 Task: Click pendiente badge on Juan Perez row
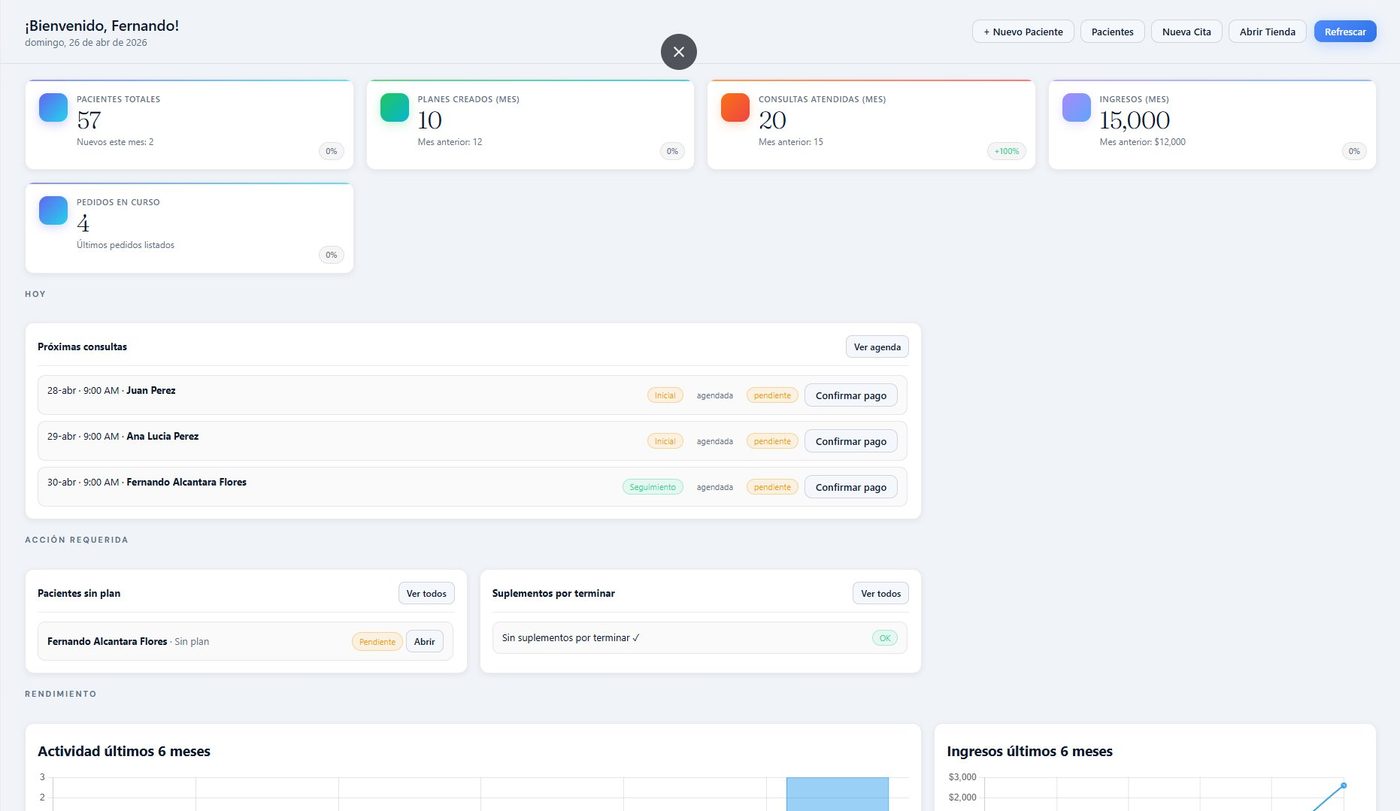[x=772, y=395]
